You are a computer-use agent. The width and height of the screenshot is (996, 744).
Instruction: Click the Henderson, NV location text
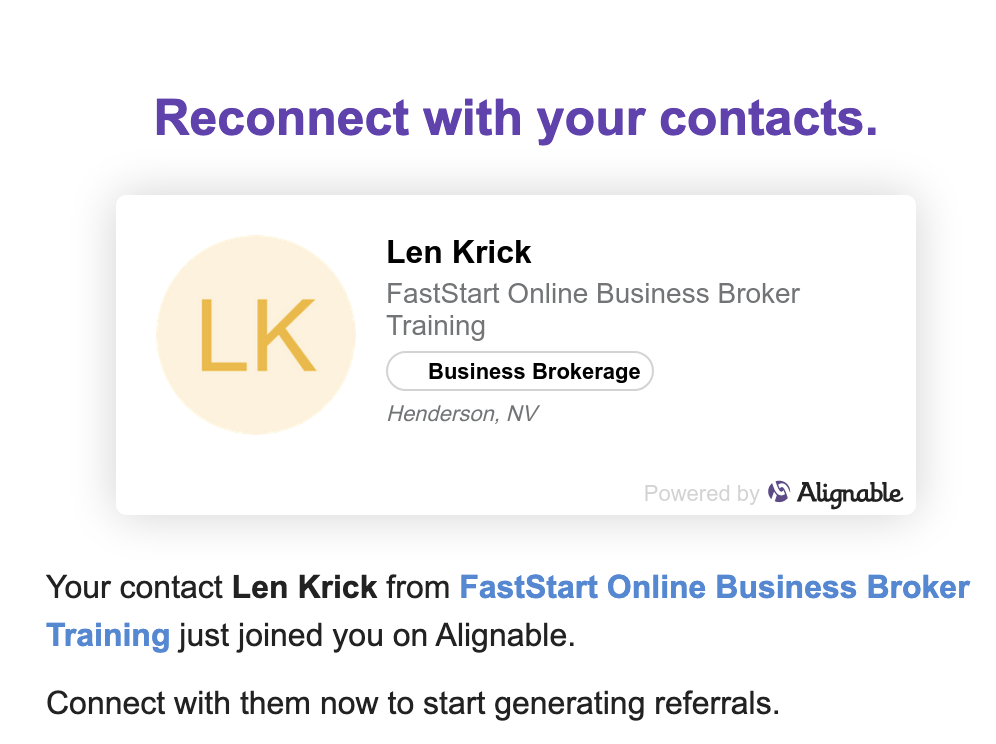tap(462, 414)
